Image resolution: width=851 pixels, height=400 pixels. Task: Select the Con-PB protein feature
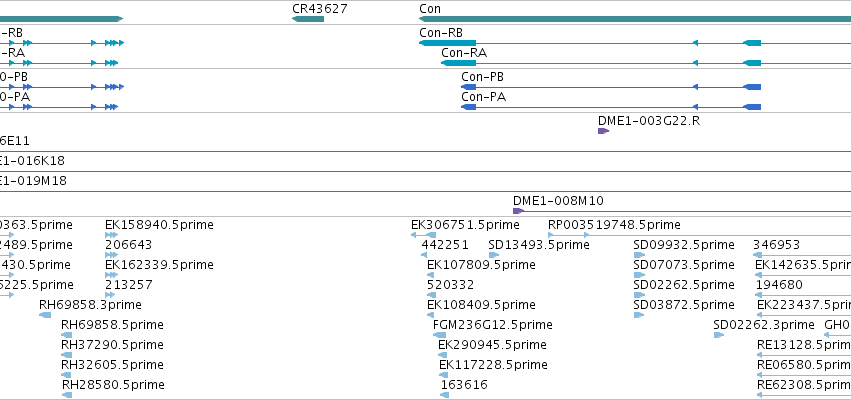tap(611, 87)
